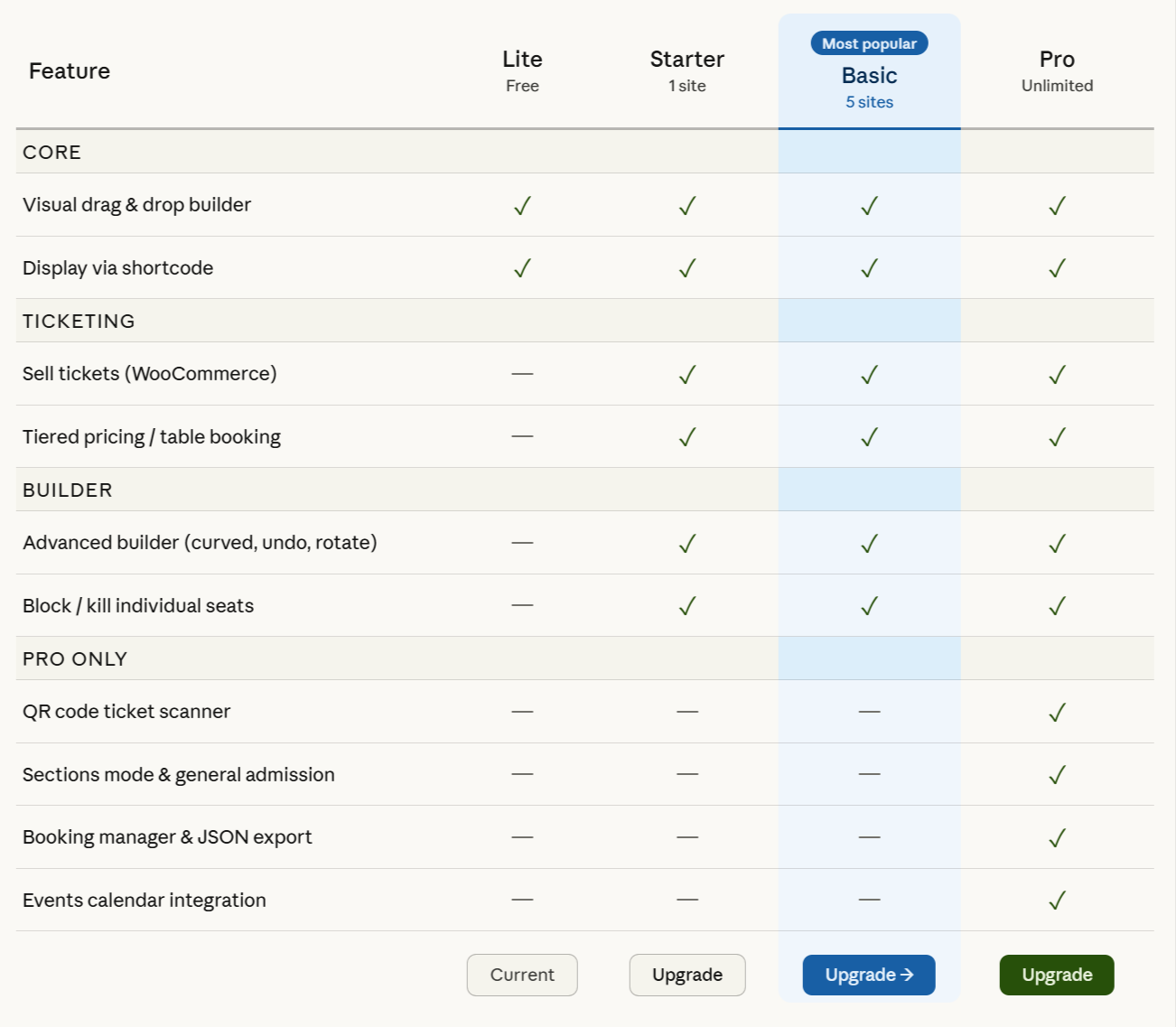This screenshot has width=1176, height=1027.
Task: Click the Starter dash for QR code ticket scanner
Action: pos(687,712)
